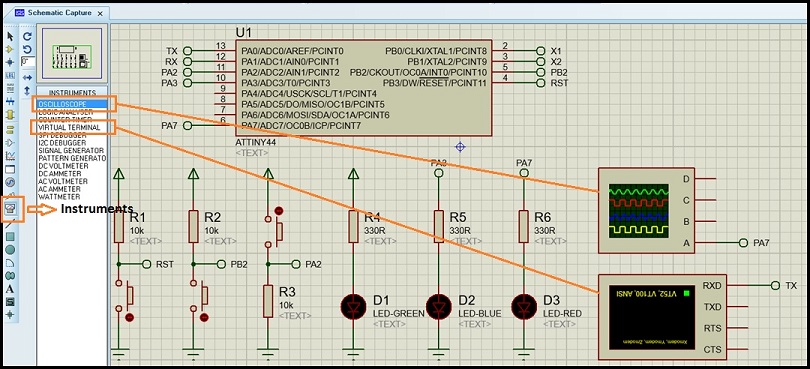Select the Active Popup Mode tool
Viewport: 810px width, 369px height.
coord(10,169)
